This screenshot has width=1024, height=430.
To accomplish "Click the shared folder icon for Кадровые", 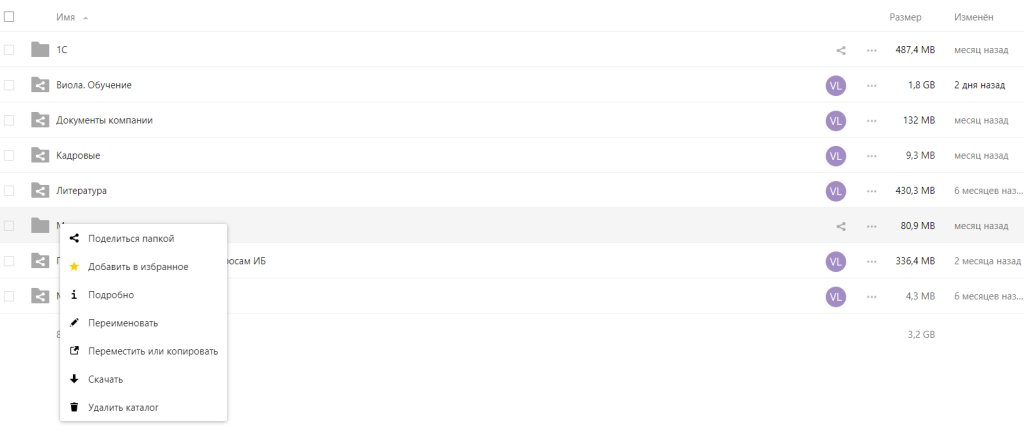I will 40,155.
